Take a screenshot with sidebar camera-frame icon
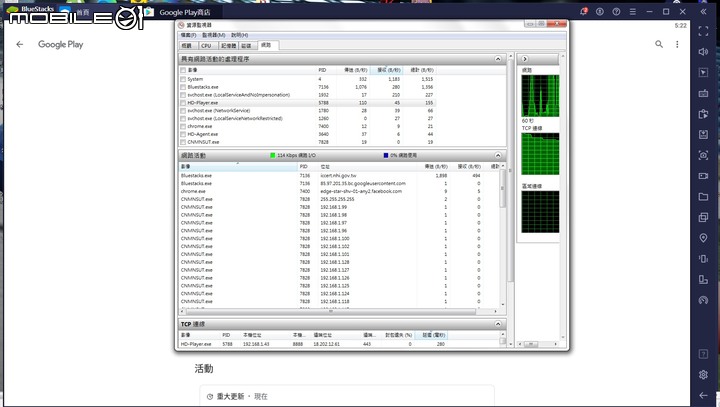 [703, 155]
